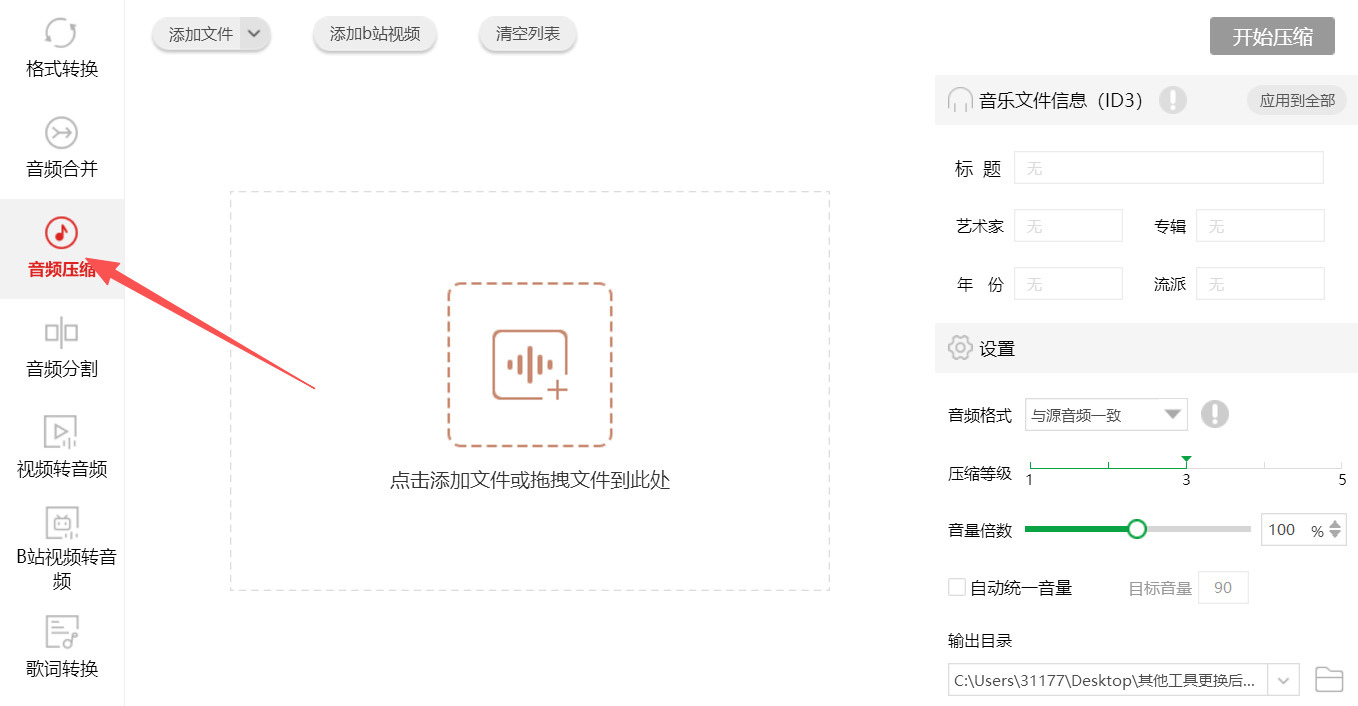The height and width of the screenshot is (706, 1358).
Task: Click the 音量倍数 slider handle
Action: [x=1136, y=529]
